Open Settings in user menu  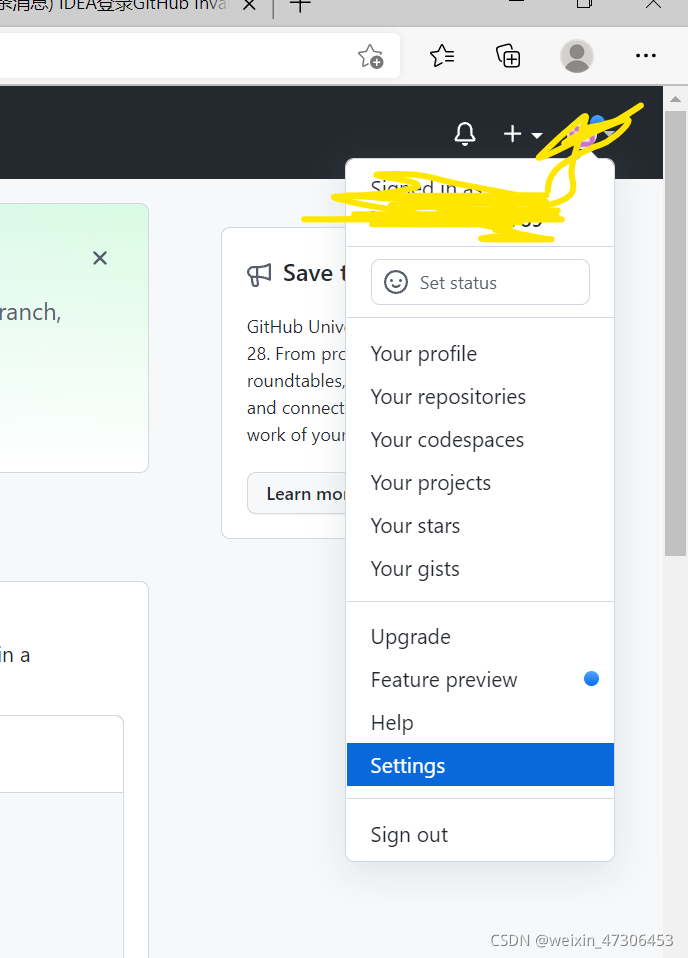[480, 765]
